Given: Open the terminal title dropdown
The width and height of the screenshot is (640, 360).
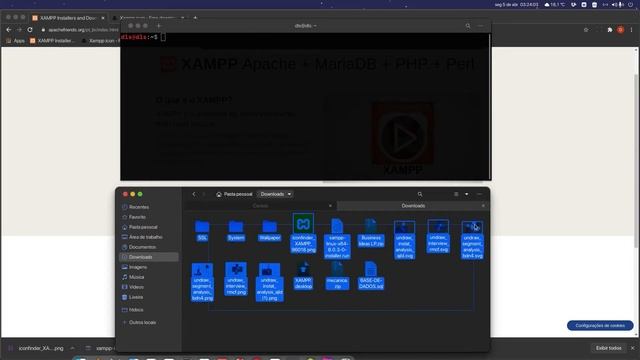Looking at the screenshot, I should (x=305, y=26).
